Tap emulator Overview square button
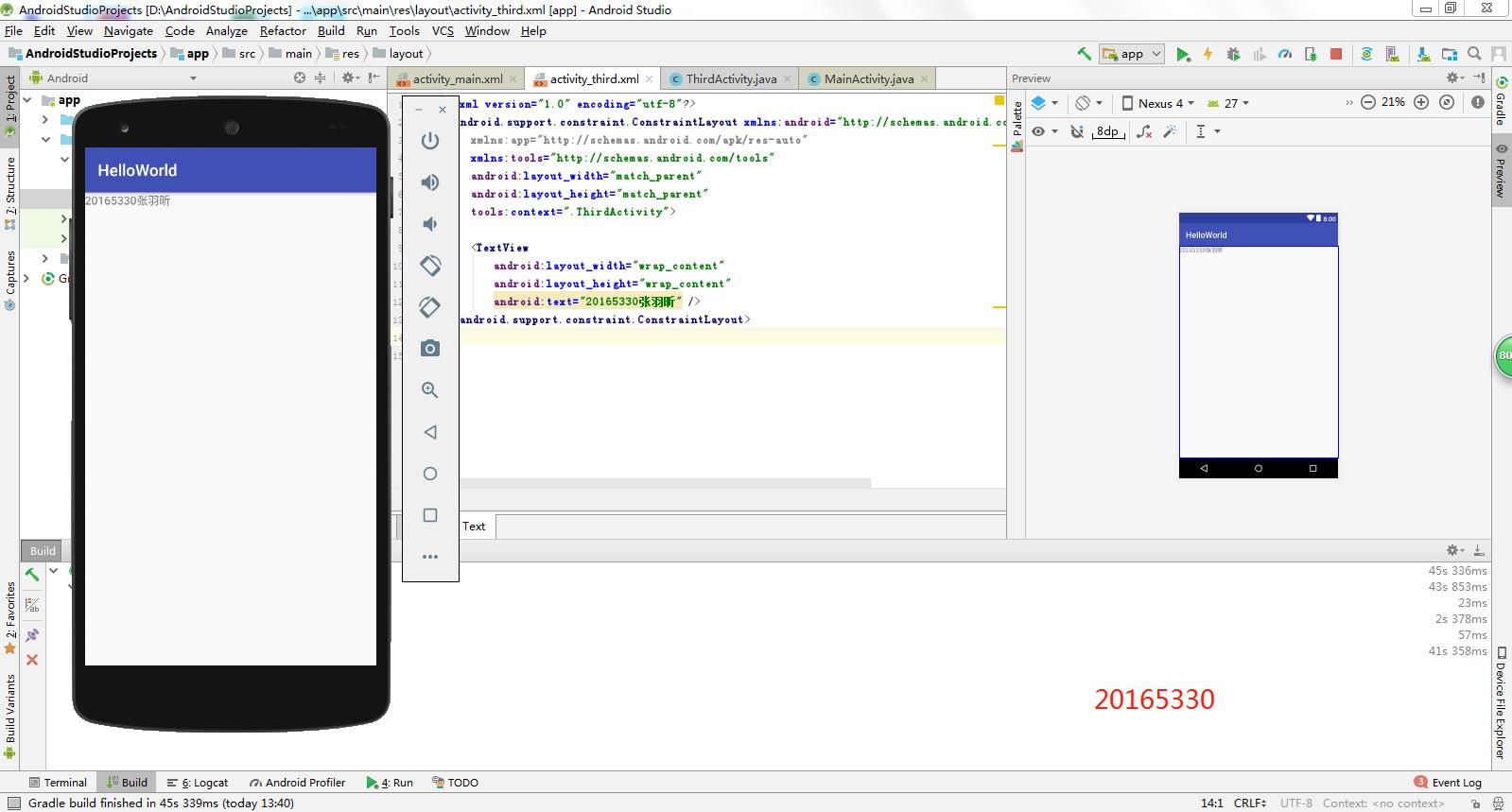 (x=430, y=515)
